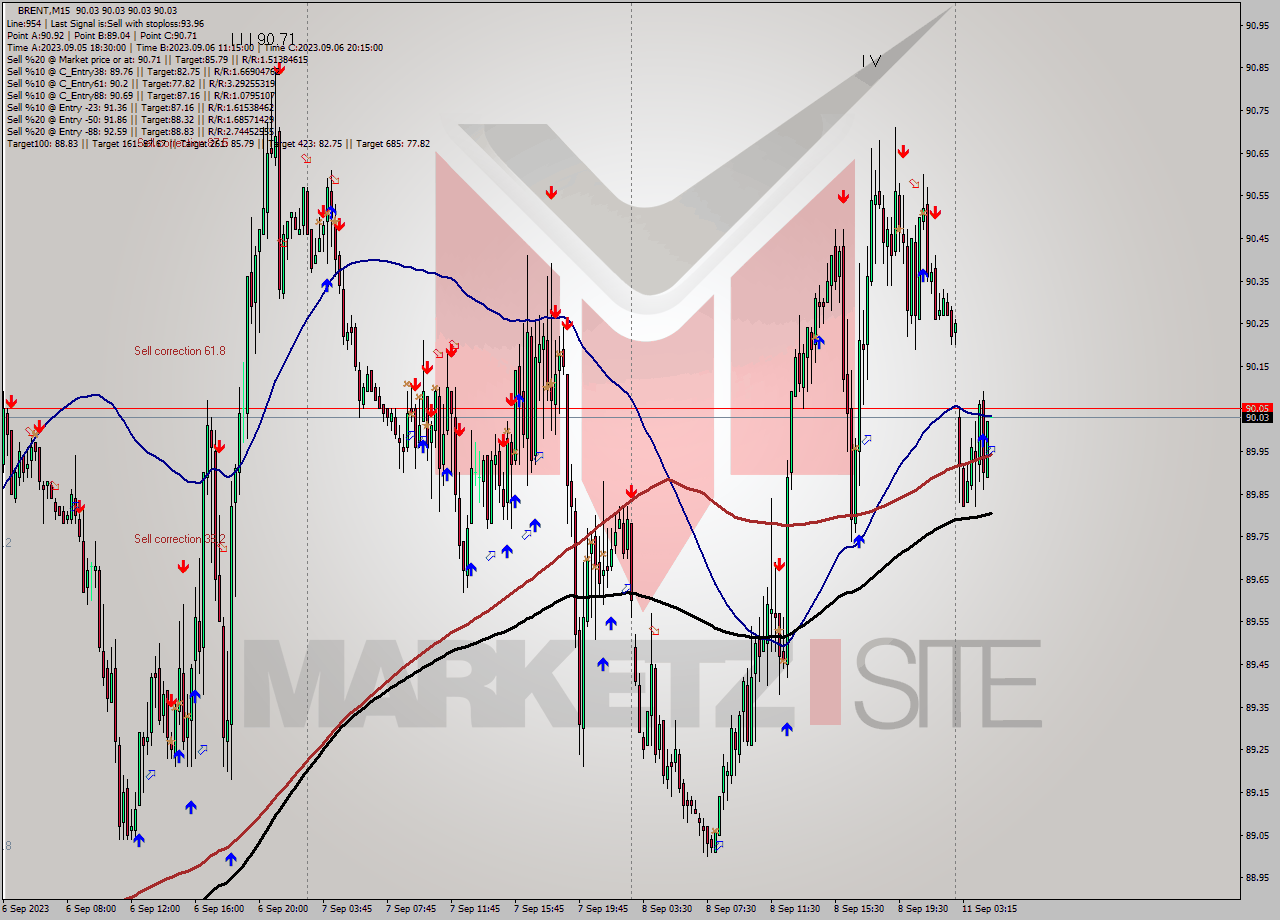This screenshot has height=920, width=1280.
Task: Click the '| | | 90.71' wave label
Action: [x=263, y=39]
